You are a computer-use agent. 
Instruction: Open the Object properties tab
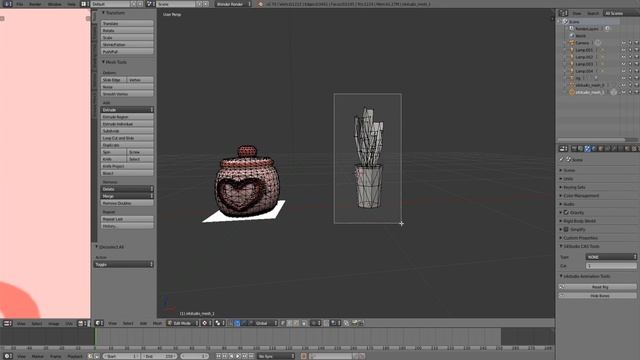(601, 149)
